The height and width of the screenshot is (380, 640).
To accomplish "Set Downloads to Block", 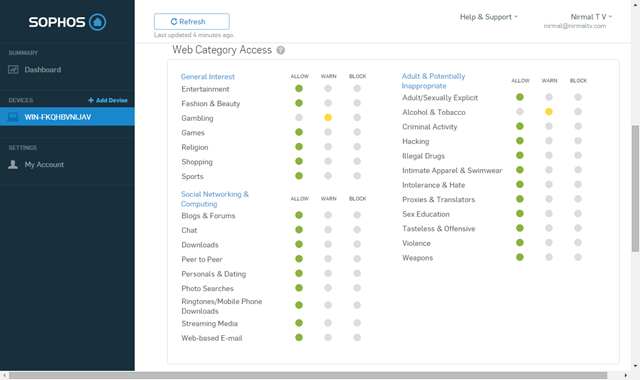I will point(357,244).
